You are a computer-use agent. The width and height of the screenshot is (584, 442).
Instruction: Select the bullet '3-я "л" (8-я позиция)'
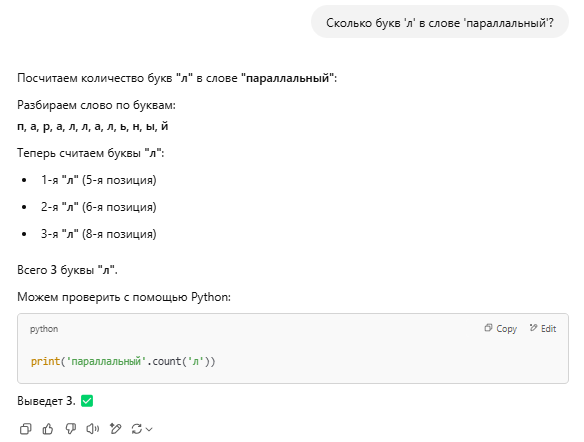[x=99, y=234]
